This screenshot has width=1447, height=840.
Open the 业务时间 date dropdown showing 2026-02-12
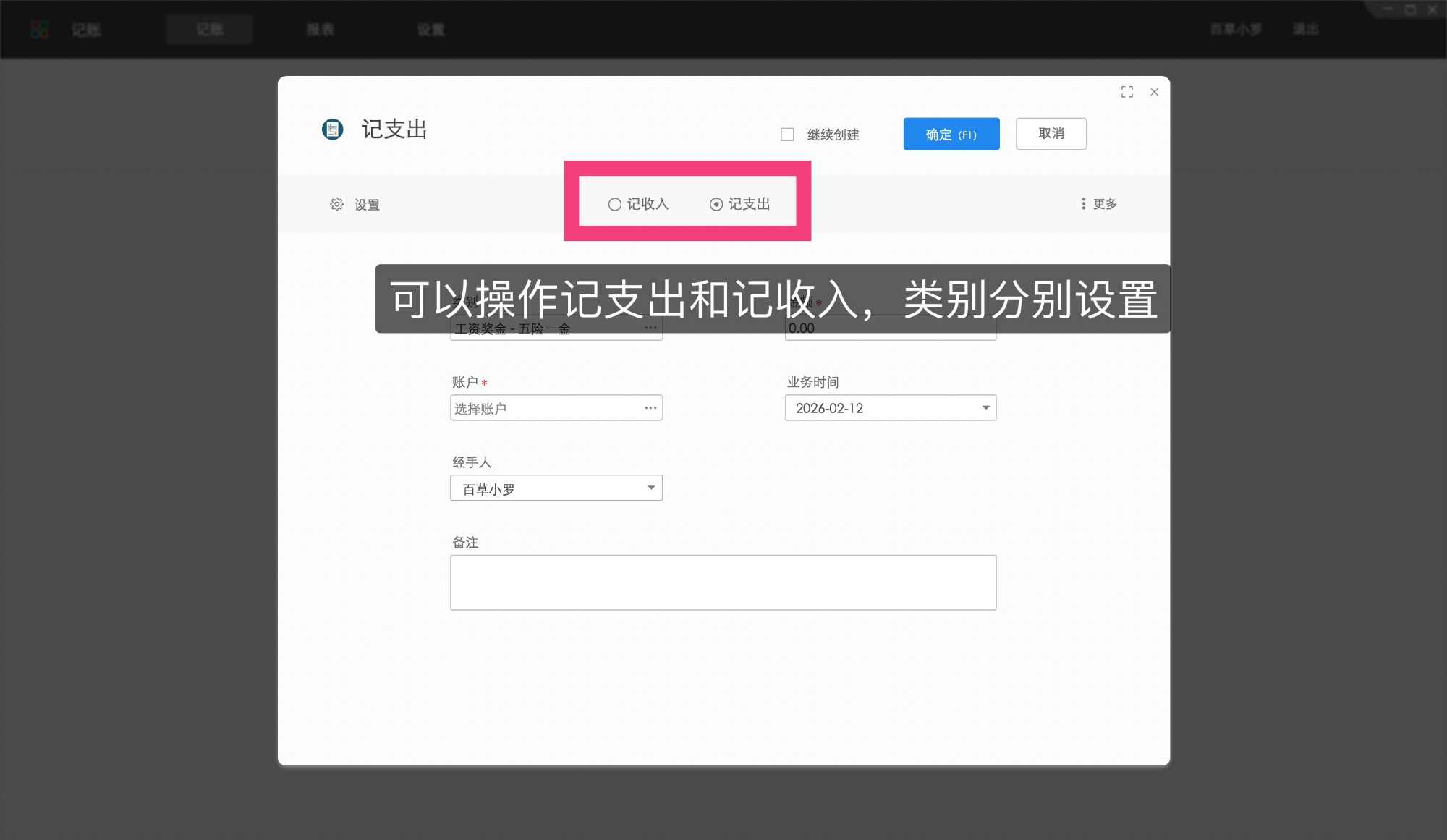[x=985, y=407]
